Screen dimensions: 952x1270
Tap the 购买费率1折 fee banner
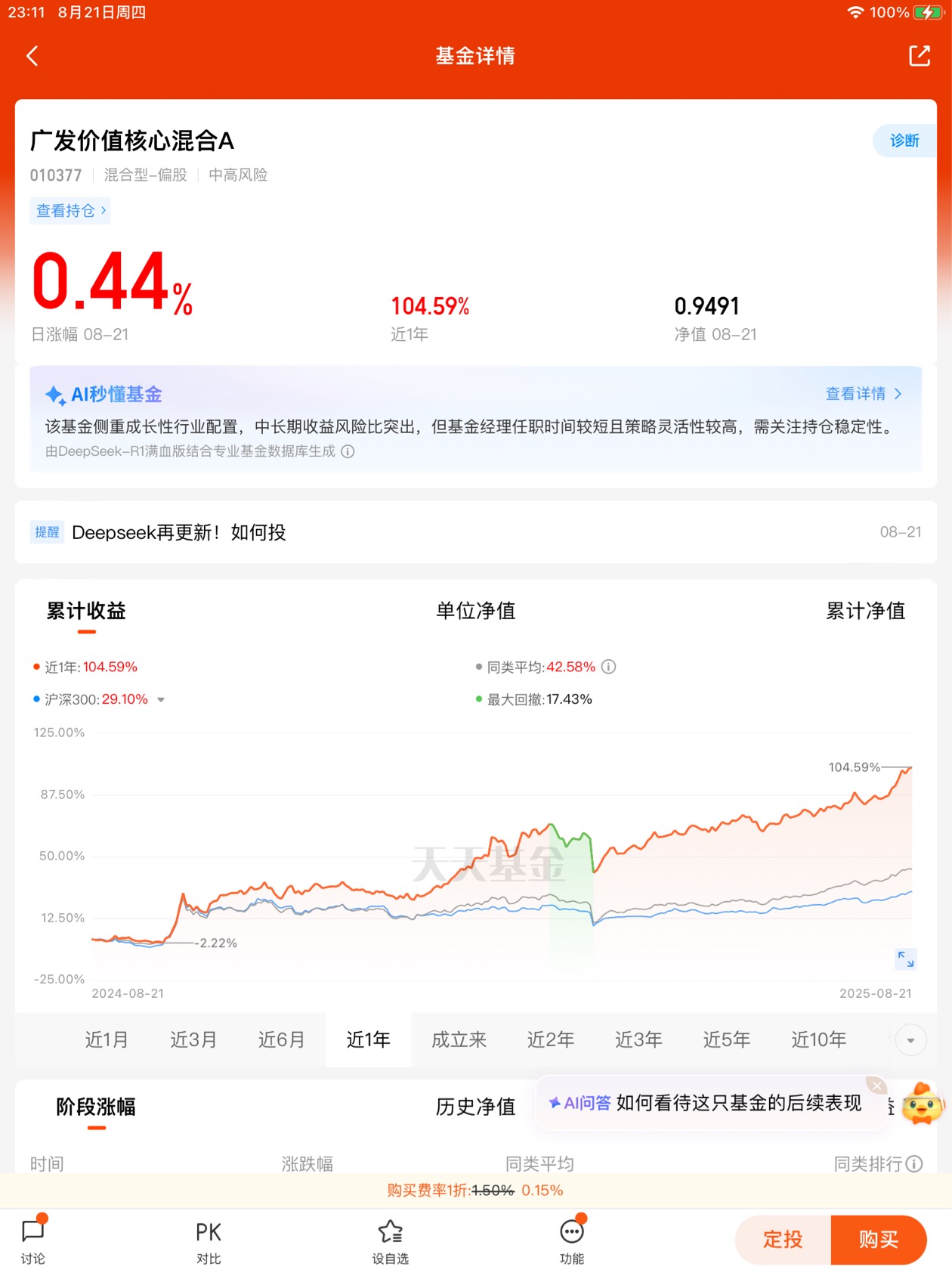(476, 1191)
